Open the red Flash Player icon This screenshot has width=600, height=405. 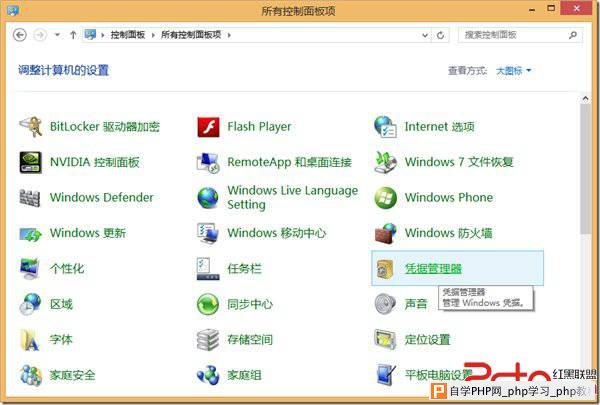208,127
